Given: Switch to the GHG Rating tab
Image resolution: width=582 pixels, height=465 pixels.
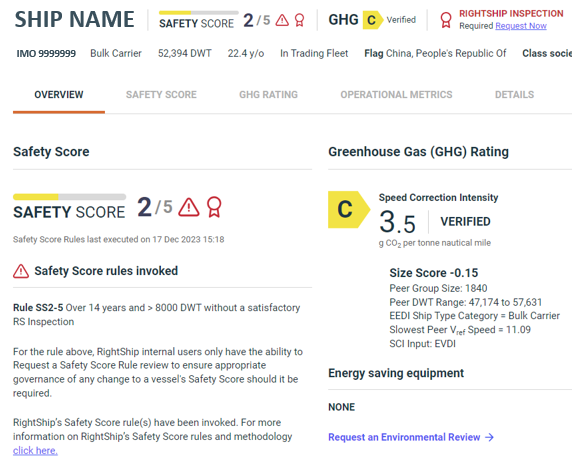Looking at the screenshot, I should pyautogui.click(x=268, y=95).
